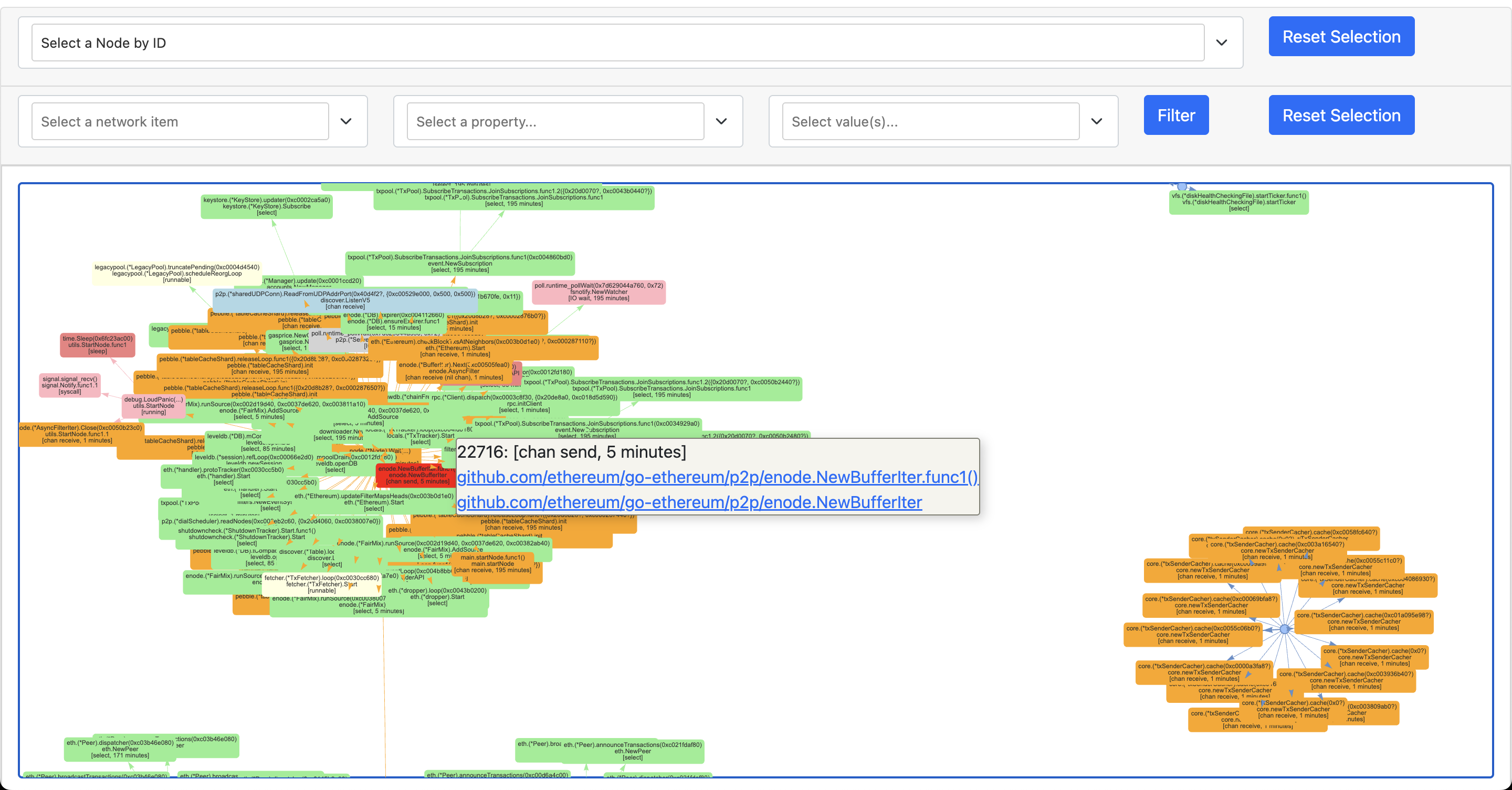Click the top Reset Selection button
1512x790 pixels.
(1341, 37)
